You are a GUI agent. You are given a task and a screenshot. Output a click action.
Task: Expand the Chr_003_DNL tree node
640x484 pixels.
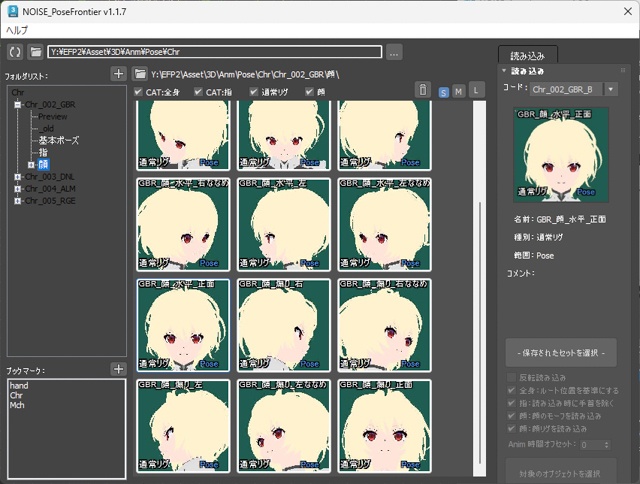(18, 177)
